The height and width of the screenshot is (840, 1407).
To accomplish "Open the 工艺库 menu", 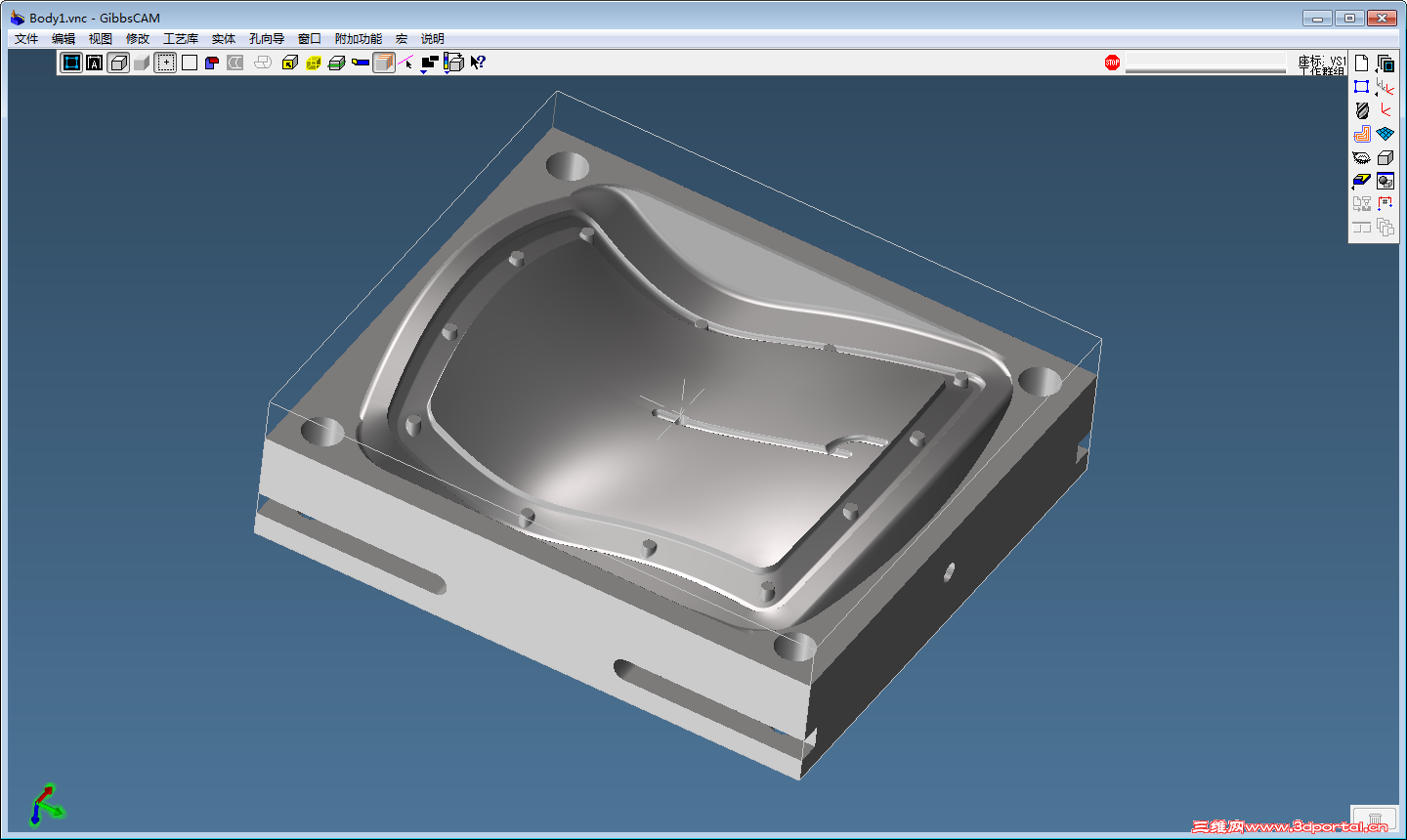I will pos(181,39).
